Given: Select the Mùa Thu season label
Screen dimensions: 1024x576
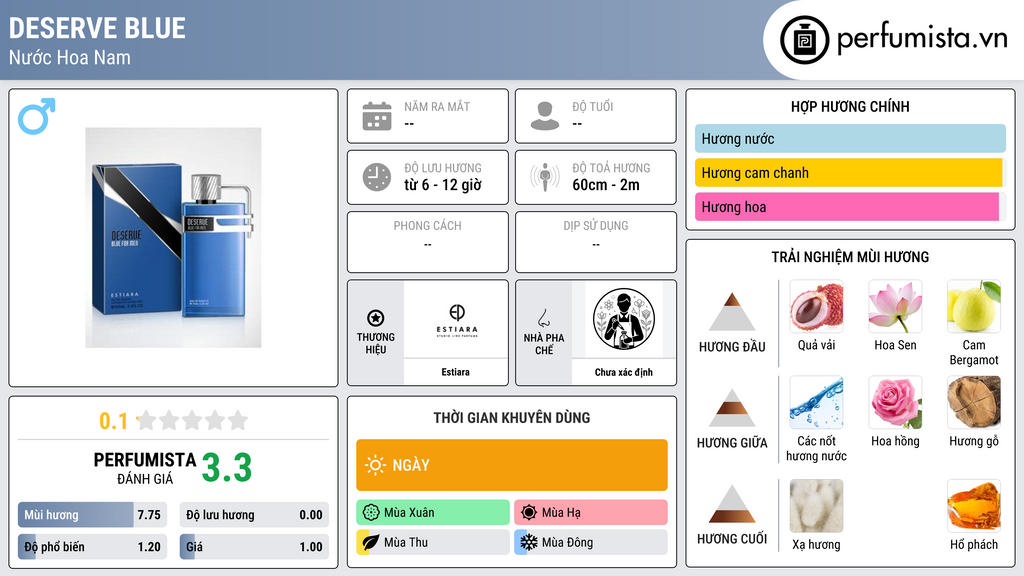Looking at the screenshot, I should (x=406, y=542).
